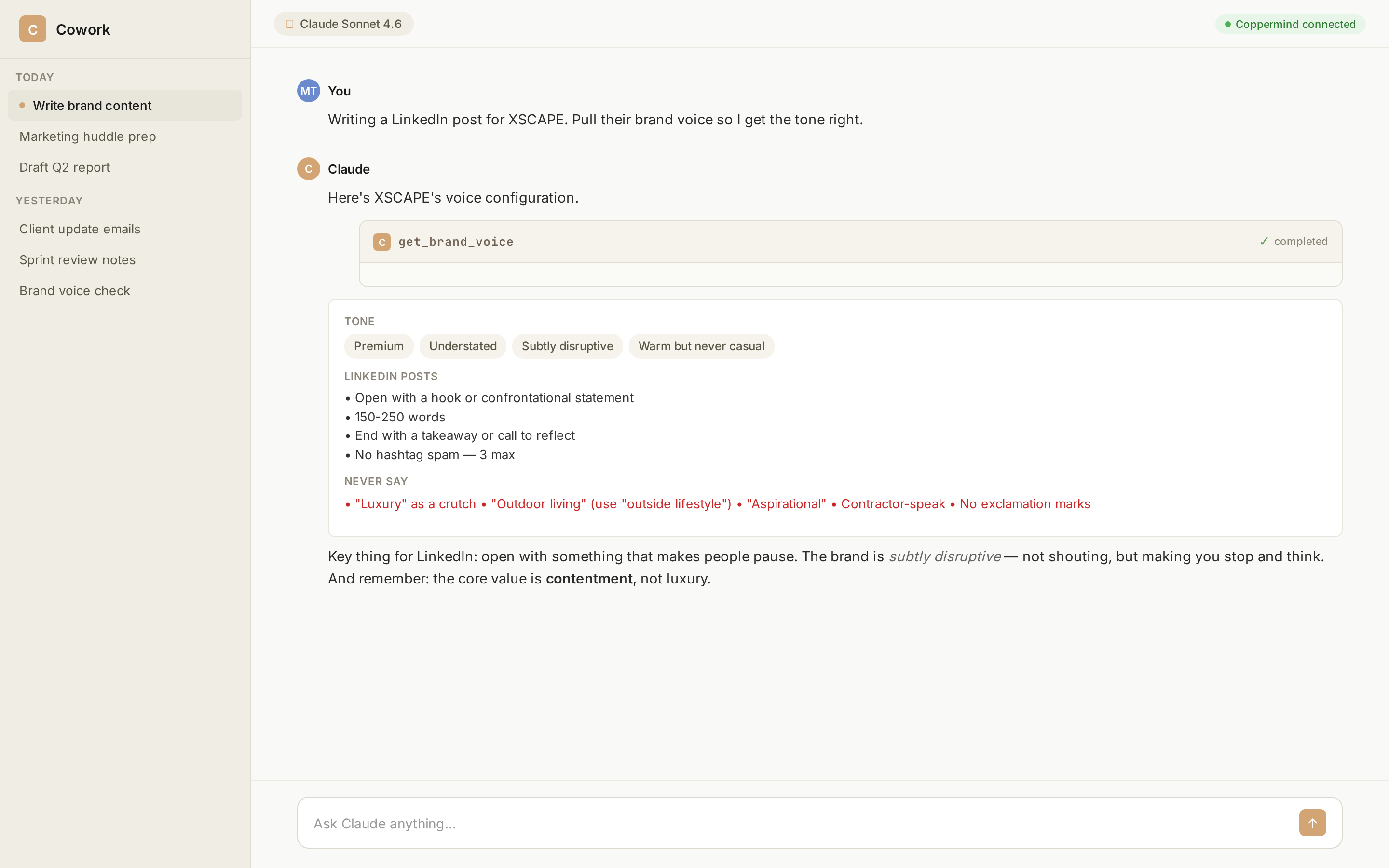Image resolution: width=1389 pixels, height=868 pixels.
Task: Expand the get_brand_voice tool call header
Action: pyautogui.click(x=850, y=242)
